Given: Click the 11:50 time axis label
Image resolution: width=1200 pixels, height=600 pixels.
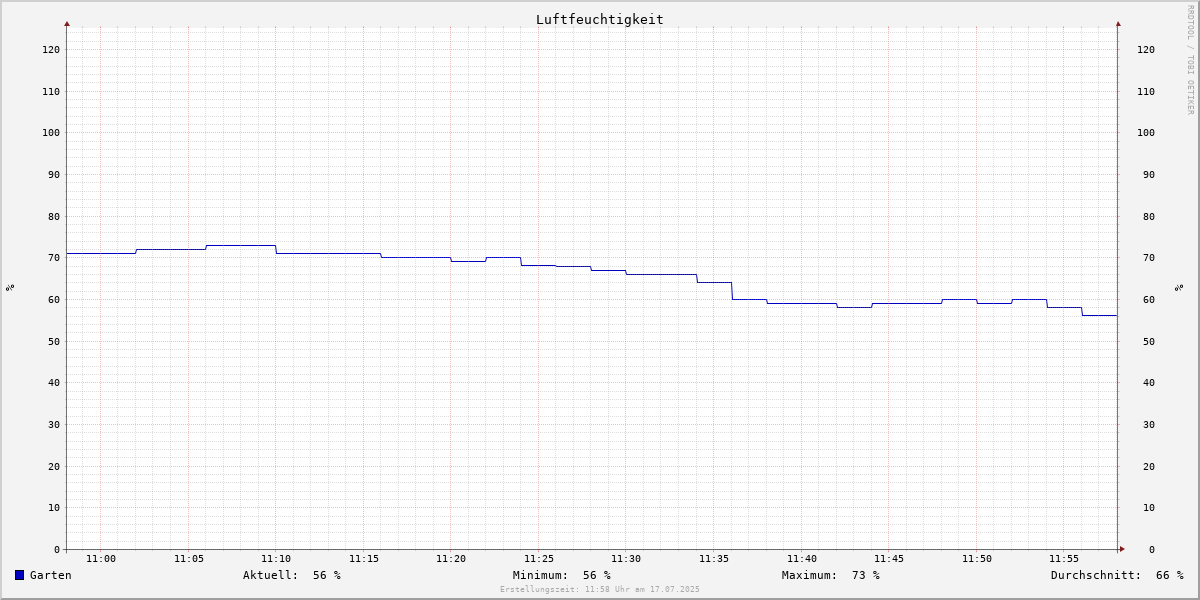Looking at the screenshot, I should click(977, 559).
